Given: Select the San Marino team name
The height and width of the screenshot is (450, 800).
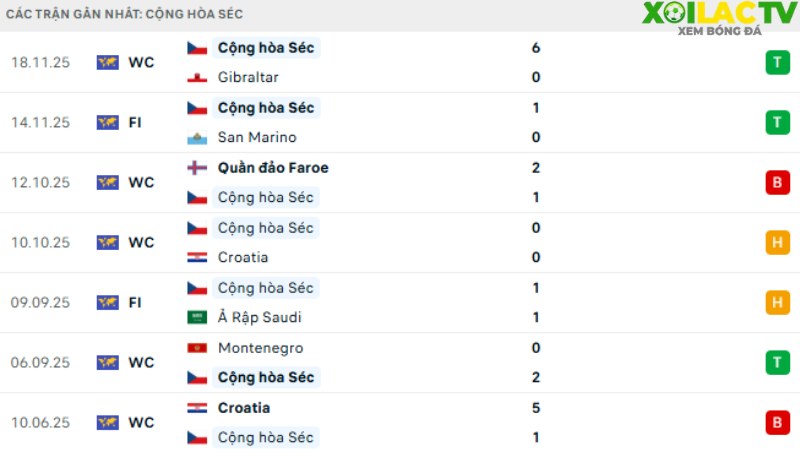Looking at the screenshot, I should pos(257,137).
